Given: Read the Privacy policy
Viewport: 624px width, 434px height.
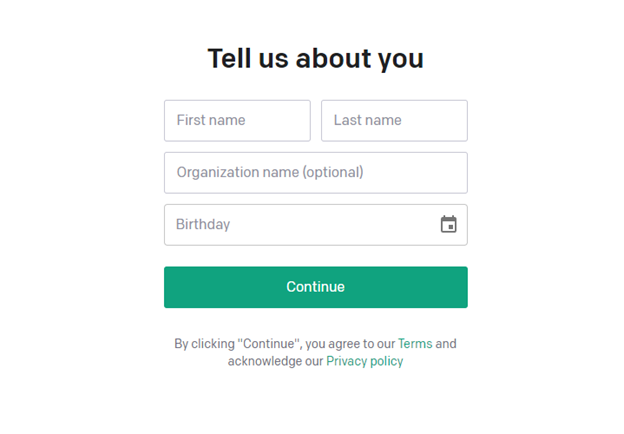Looking at the screenshot, I should 364,361.
